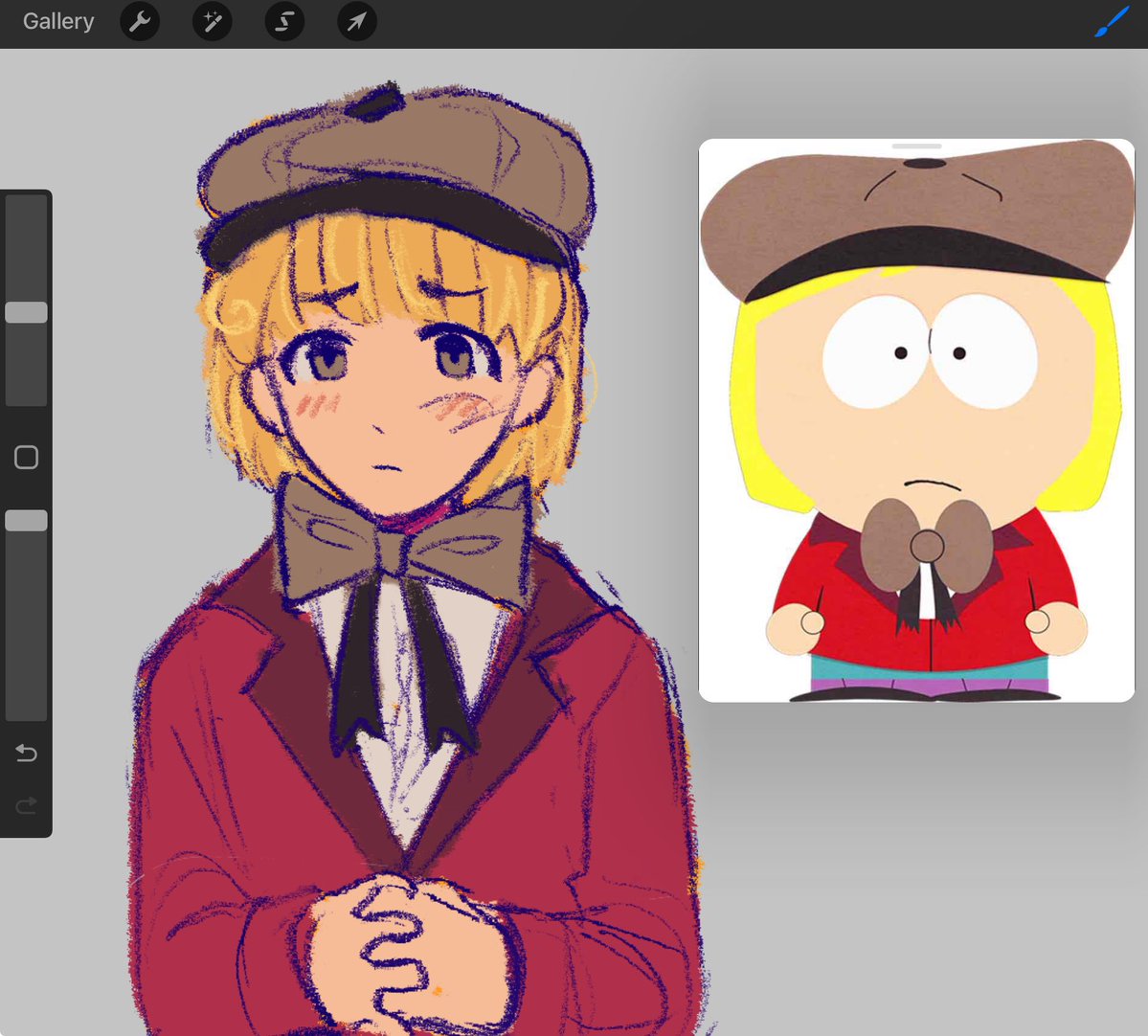
Task: Redo the undone stroke
Action: click(27, 806)
